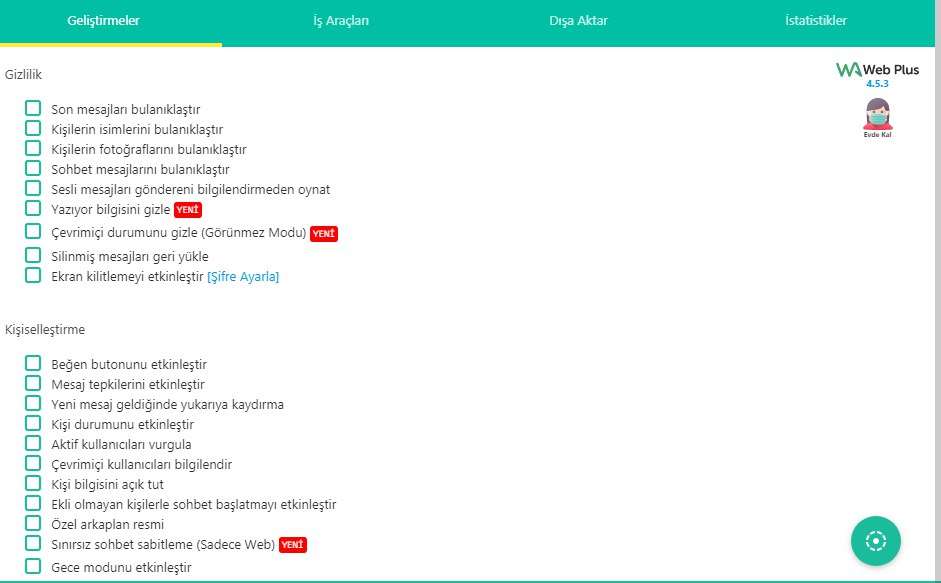Tick 'Beğen butonunu etkinleştir' checkbox
941x583 pixels.
pos(33,363)
